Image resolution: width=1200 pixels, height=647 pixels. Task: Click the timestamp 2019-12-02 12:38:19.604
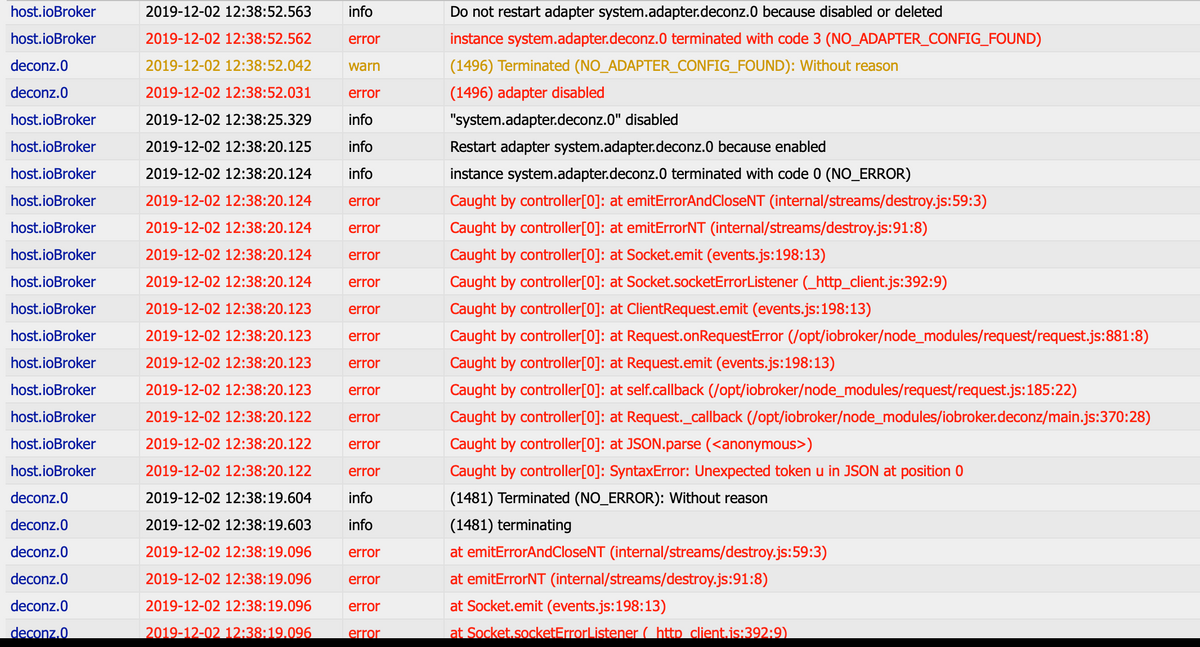pos(228,498)
